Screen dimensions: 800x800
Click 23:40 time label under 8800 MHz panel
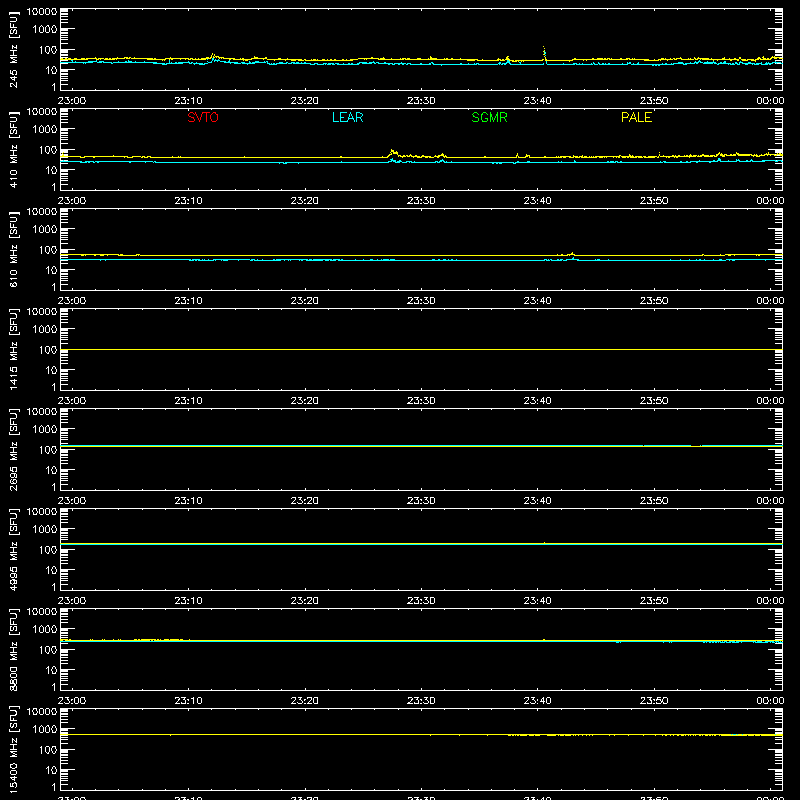(x=537, y=701)
